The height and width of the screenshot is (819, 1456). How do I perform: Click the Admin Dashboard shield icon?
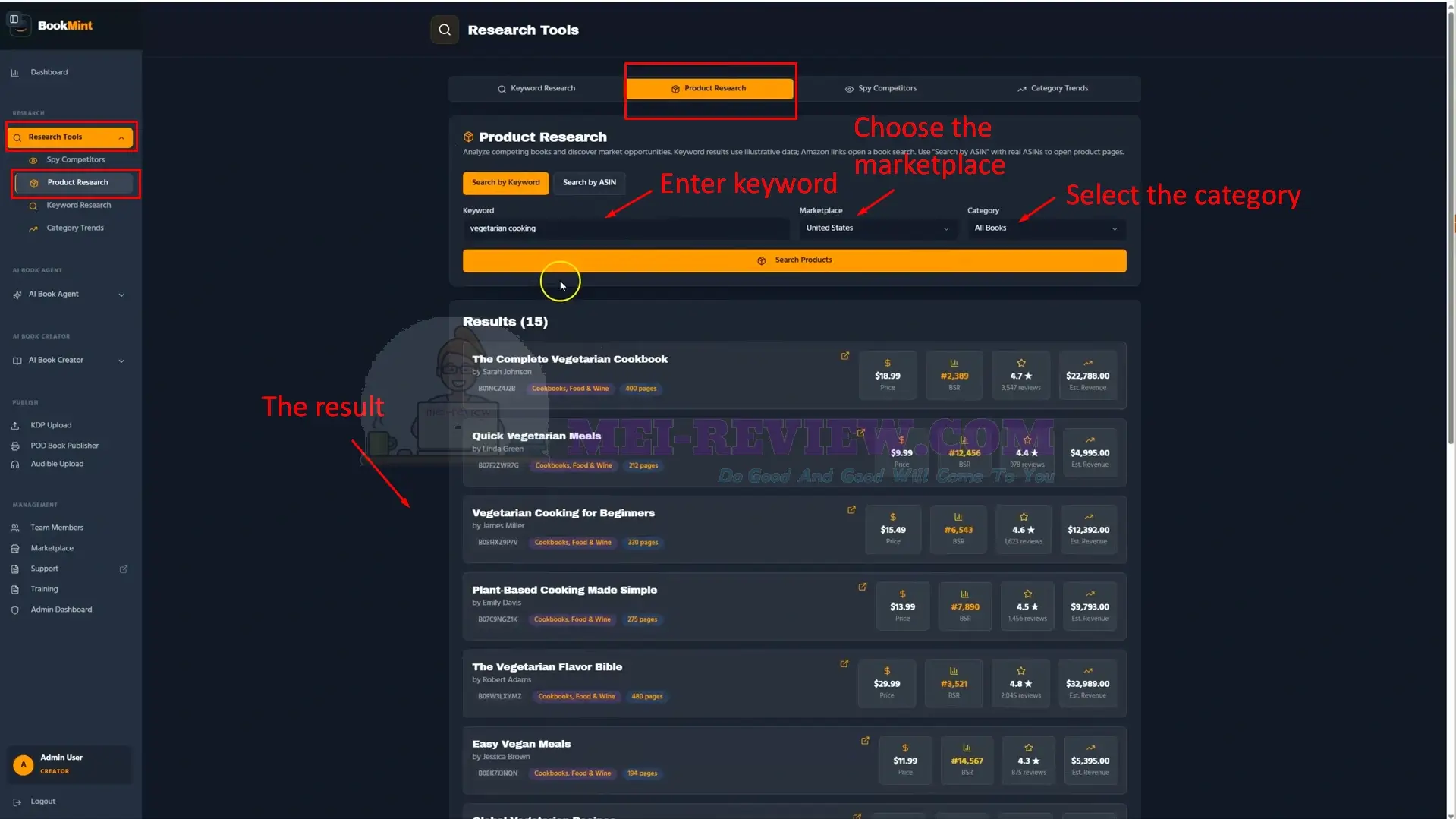[15, 610]
